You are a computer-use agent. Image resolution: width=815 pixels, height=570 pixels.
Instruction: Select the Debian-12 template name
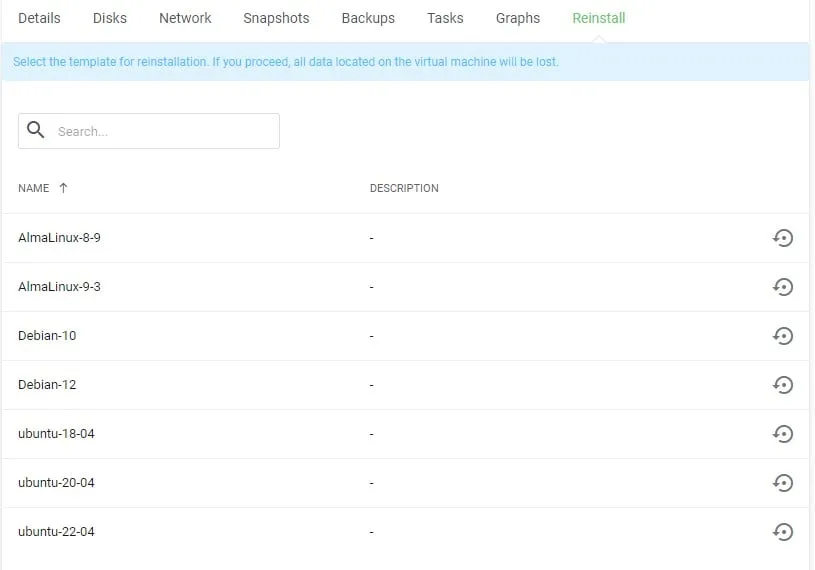pyautogui.click(x=47, y=385)
